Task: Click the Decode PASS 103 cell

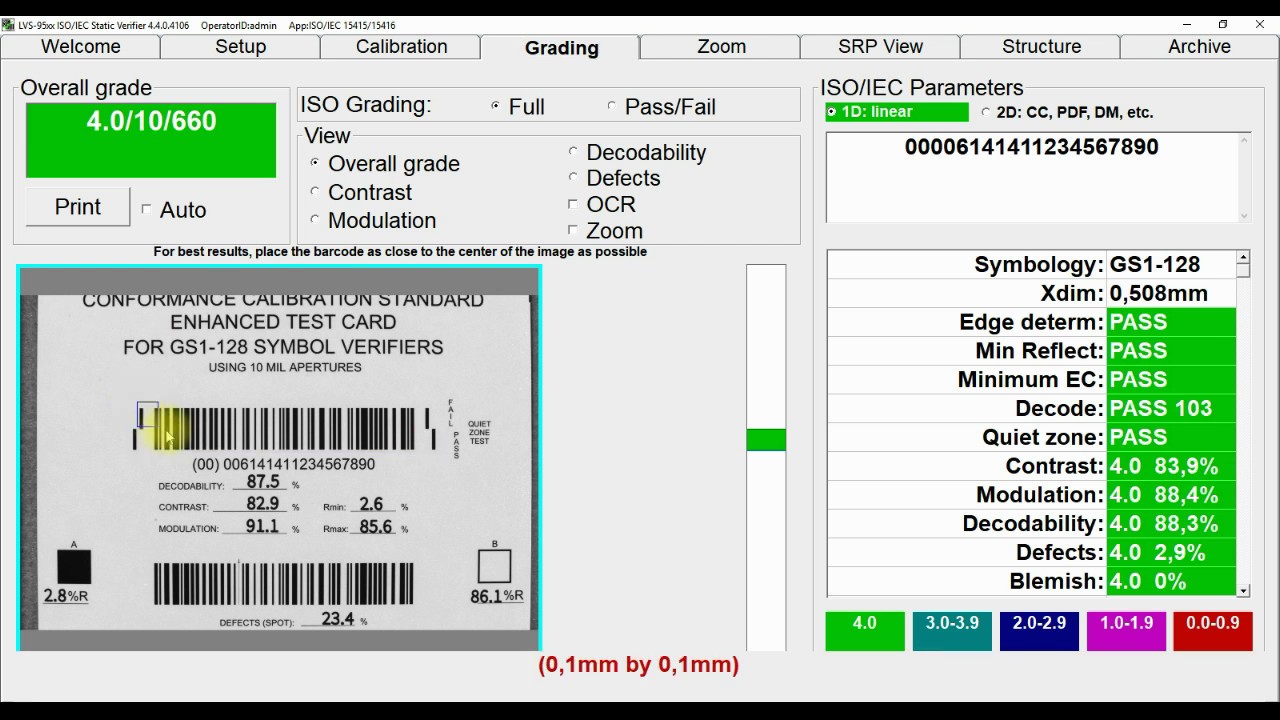Action: (1171, 409)
